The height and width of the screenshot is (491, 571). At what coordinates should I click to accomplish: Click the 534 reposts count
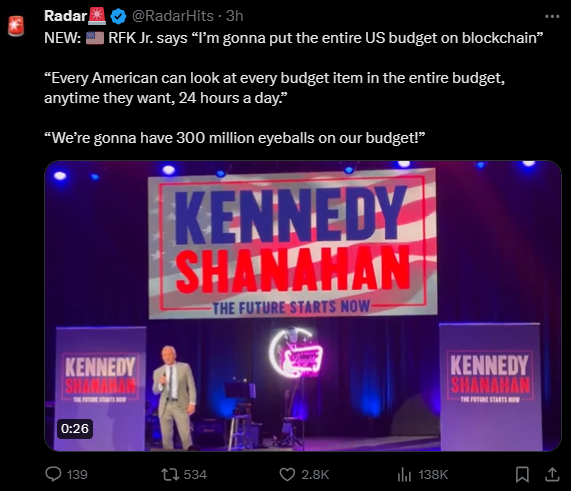coord(195,475)
